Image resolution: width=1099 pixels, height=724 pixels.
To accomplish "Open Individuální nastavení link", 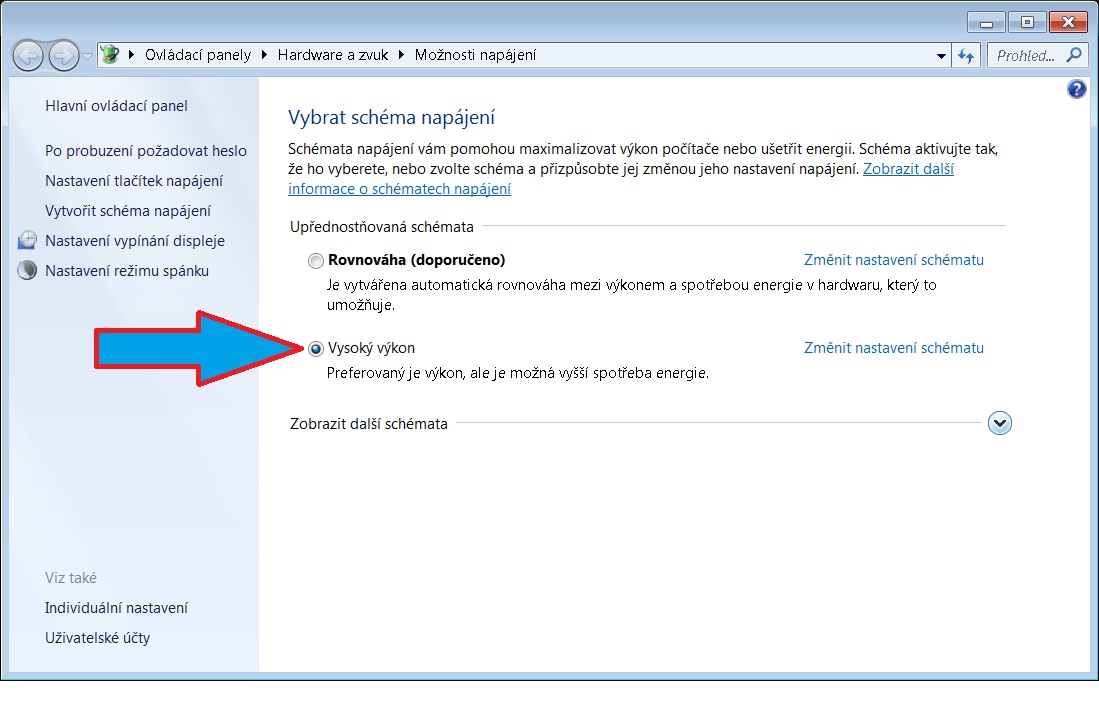I will pyautogui.click(x=116, y=608).
